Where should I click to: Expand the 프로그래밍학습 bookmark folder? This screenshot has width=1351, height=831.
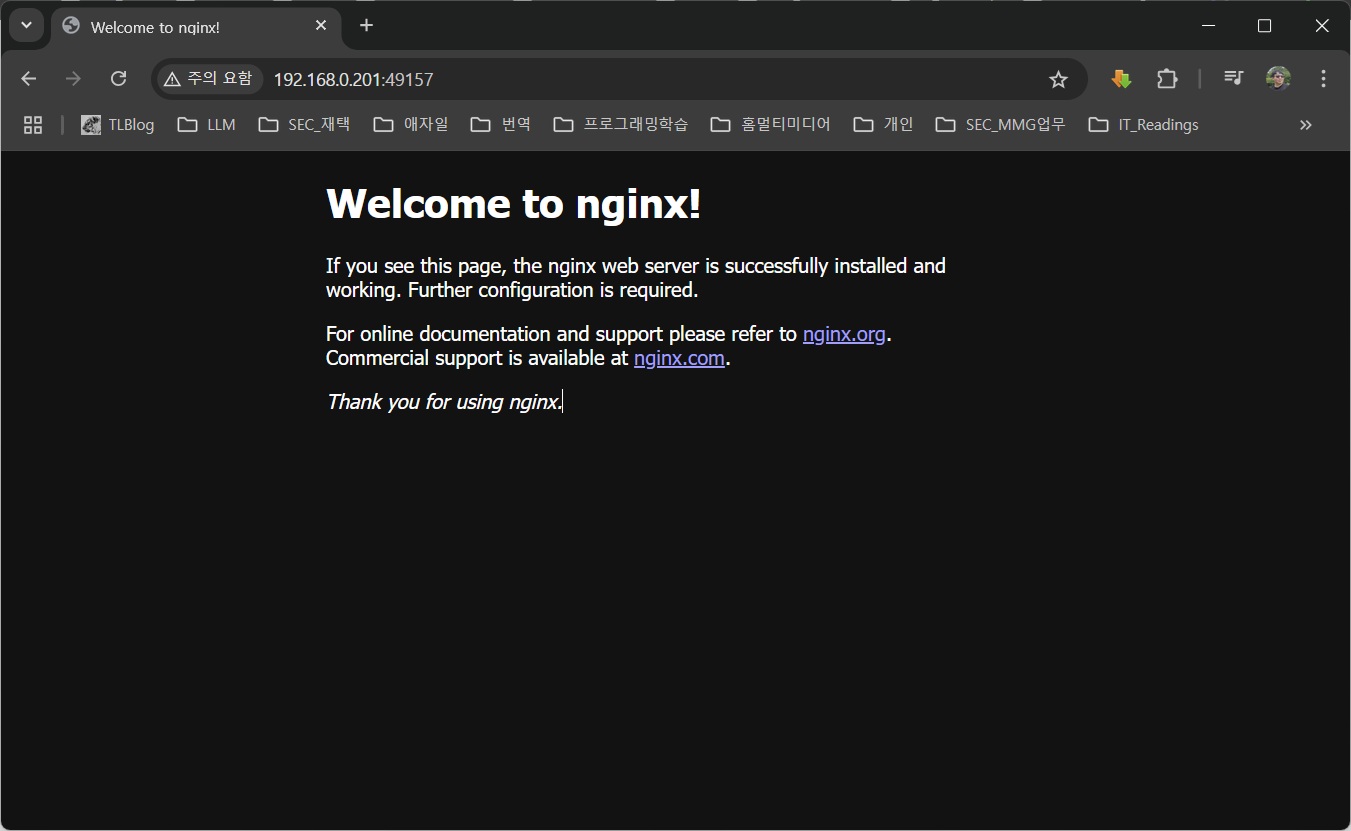click(x=621, y=125)
